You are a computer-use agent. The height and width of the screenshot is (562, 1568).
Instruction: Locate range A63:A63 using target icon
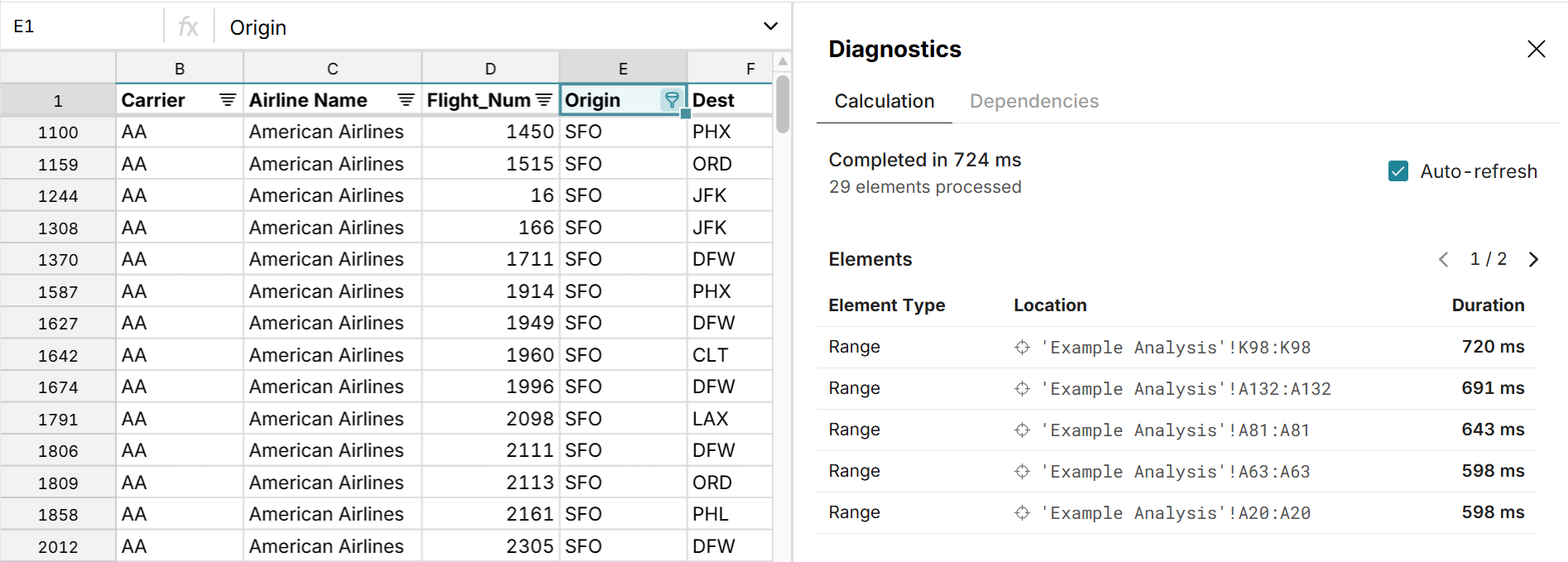point(1023,472)
